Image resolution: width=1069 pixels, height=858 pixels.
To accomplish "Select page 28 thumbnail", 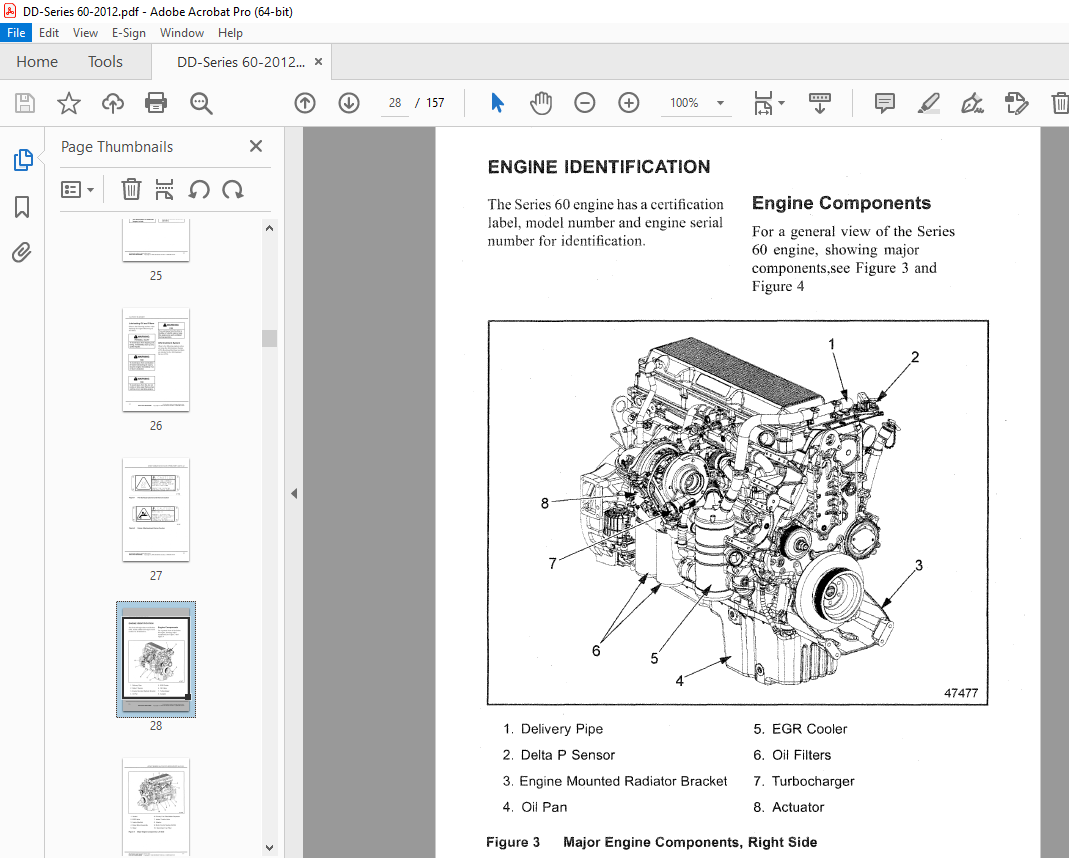I will click(x=155, y=660).
